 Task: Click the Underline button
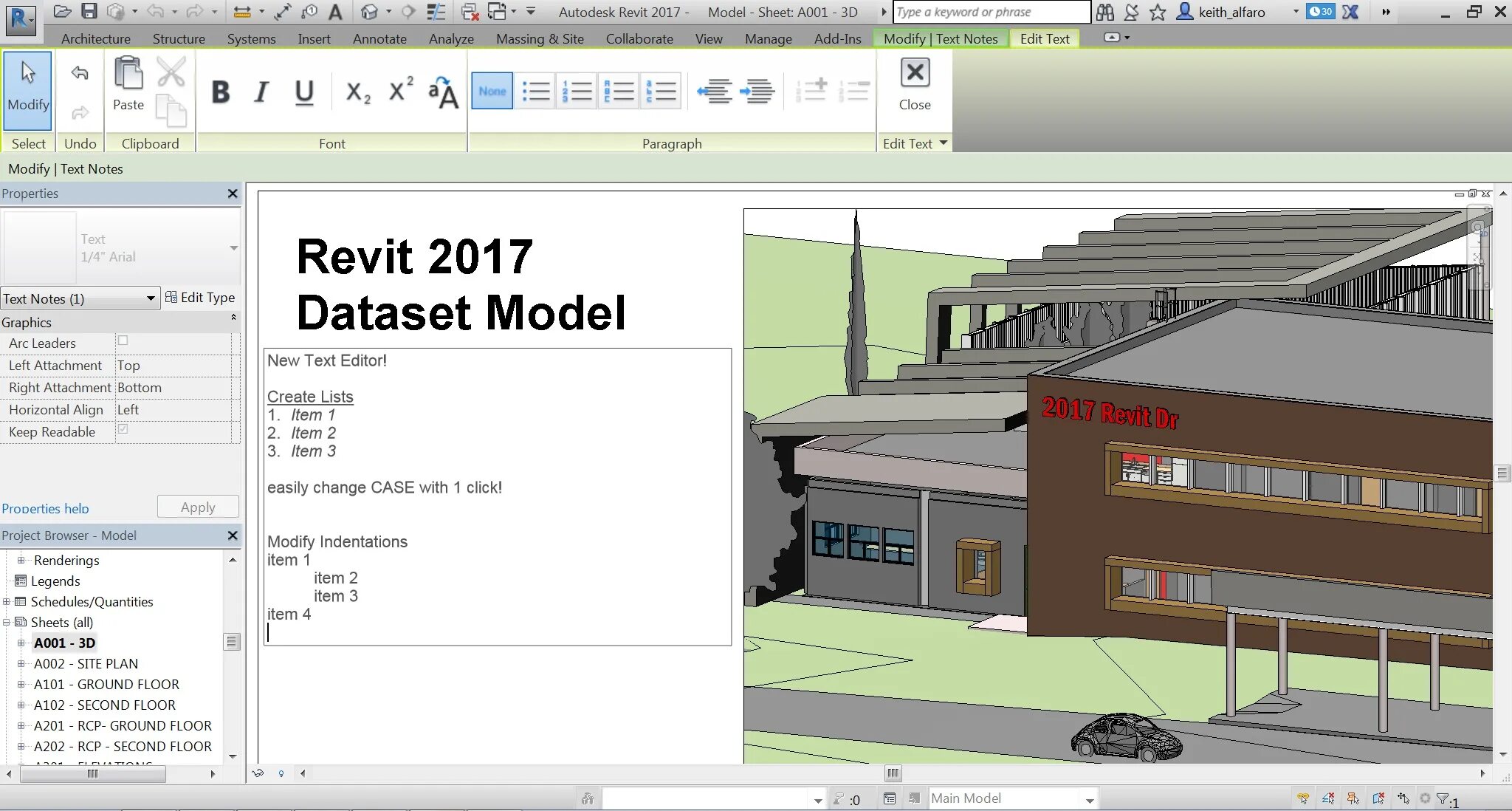pos(304,92)
